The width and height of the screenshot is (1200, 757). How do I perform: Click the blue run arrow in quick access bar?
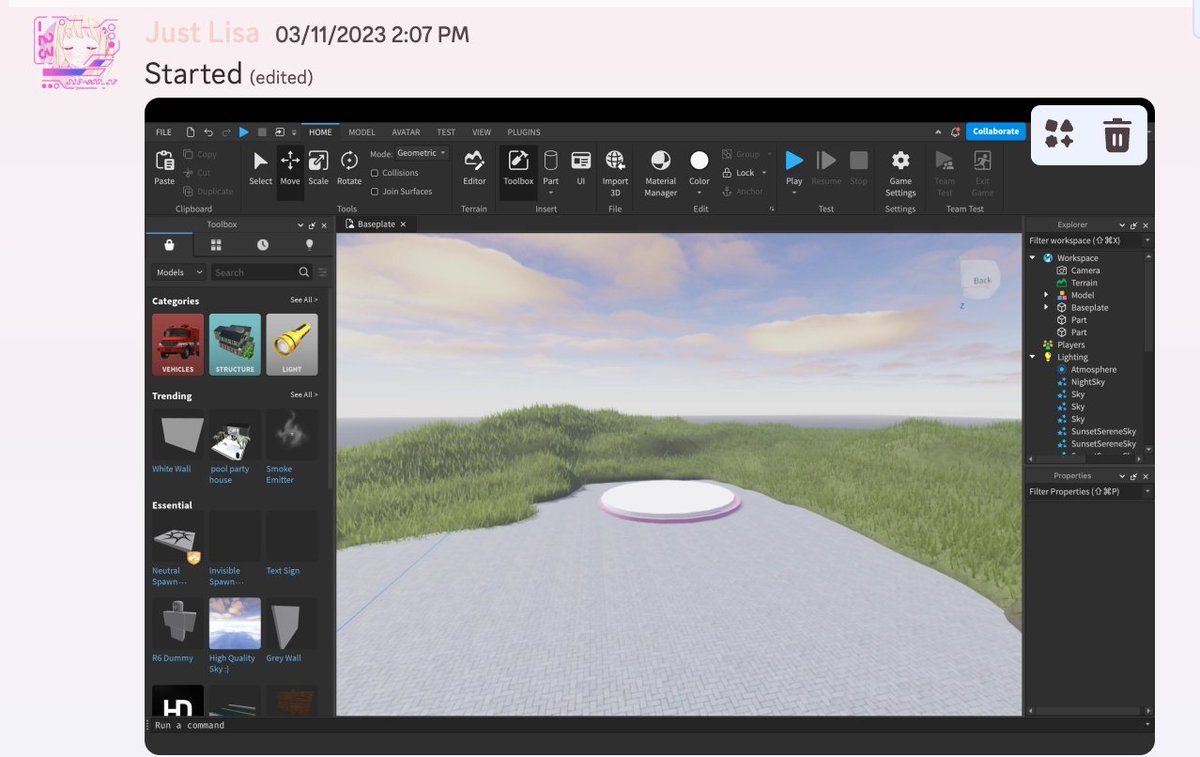(245, 132)
